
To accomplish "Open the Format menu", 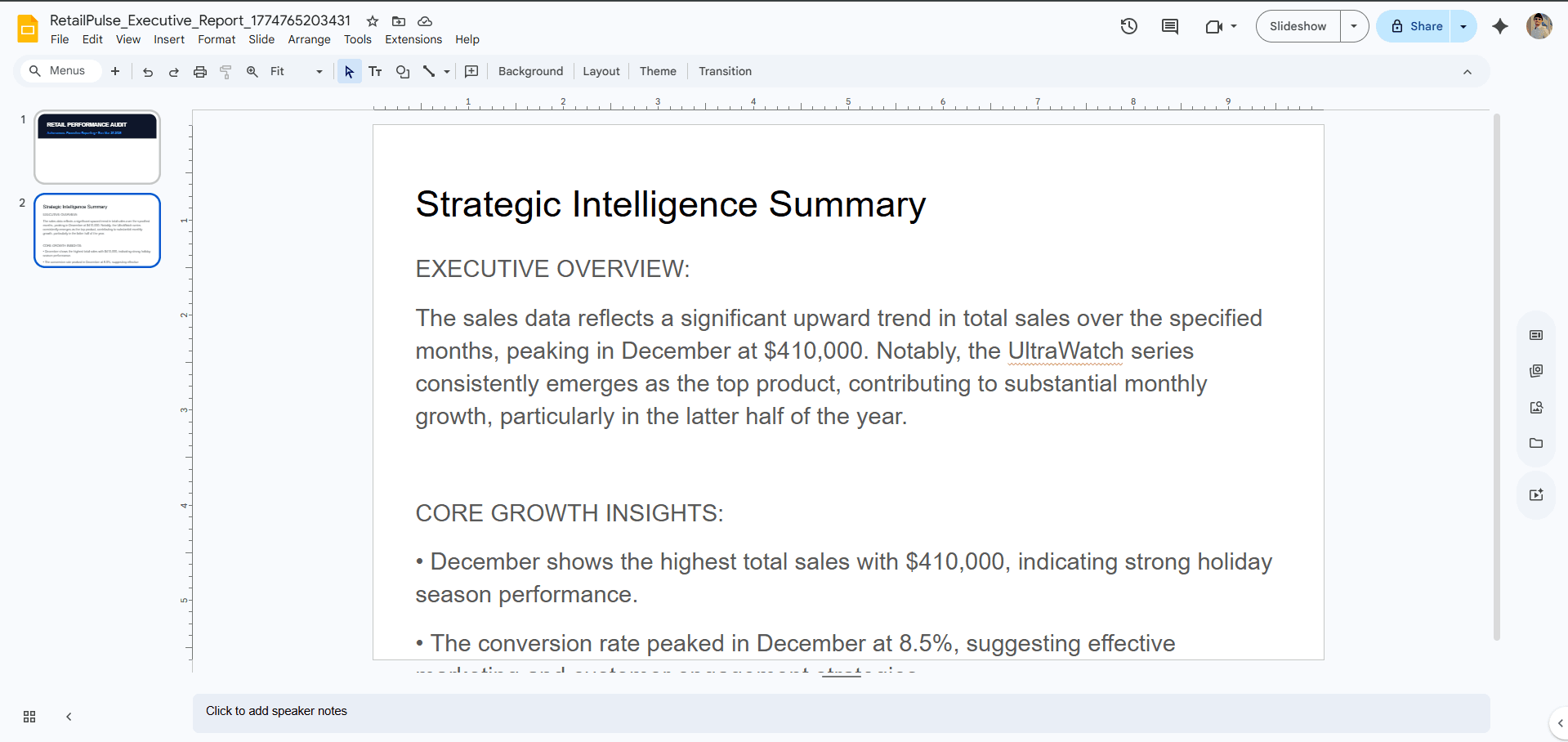I will click(x=217, y=39).
